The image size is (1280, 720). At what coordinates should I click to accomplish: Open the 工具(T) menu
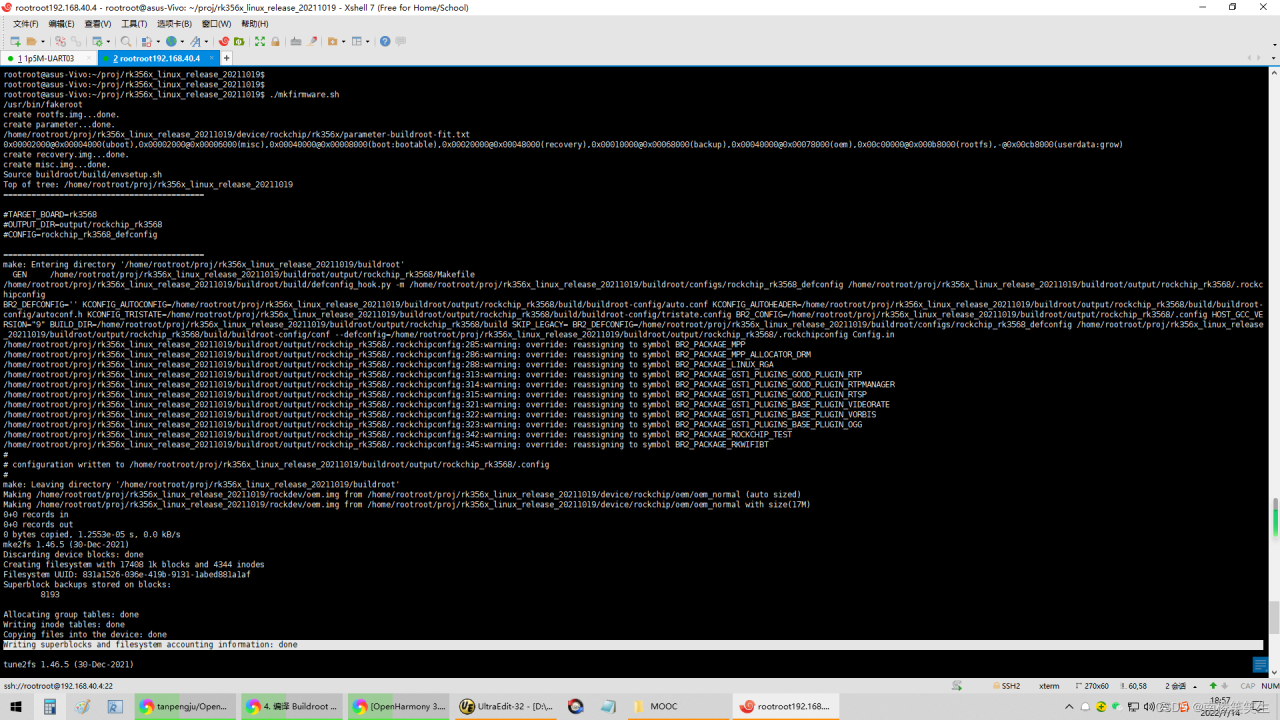point(134,24)
